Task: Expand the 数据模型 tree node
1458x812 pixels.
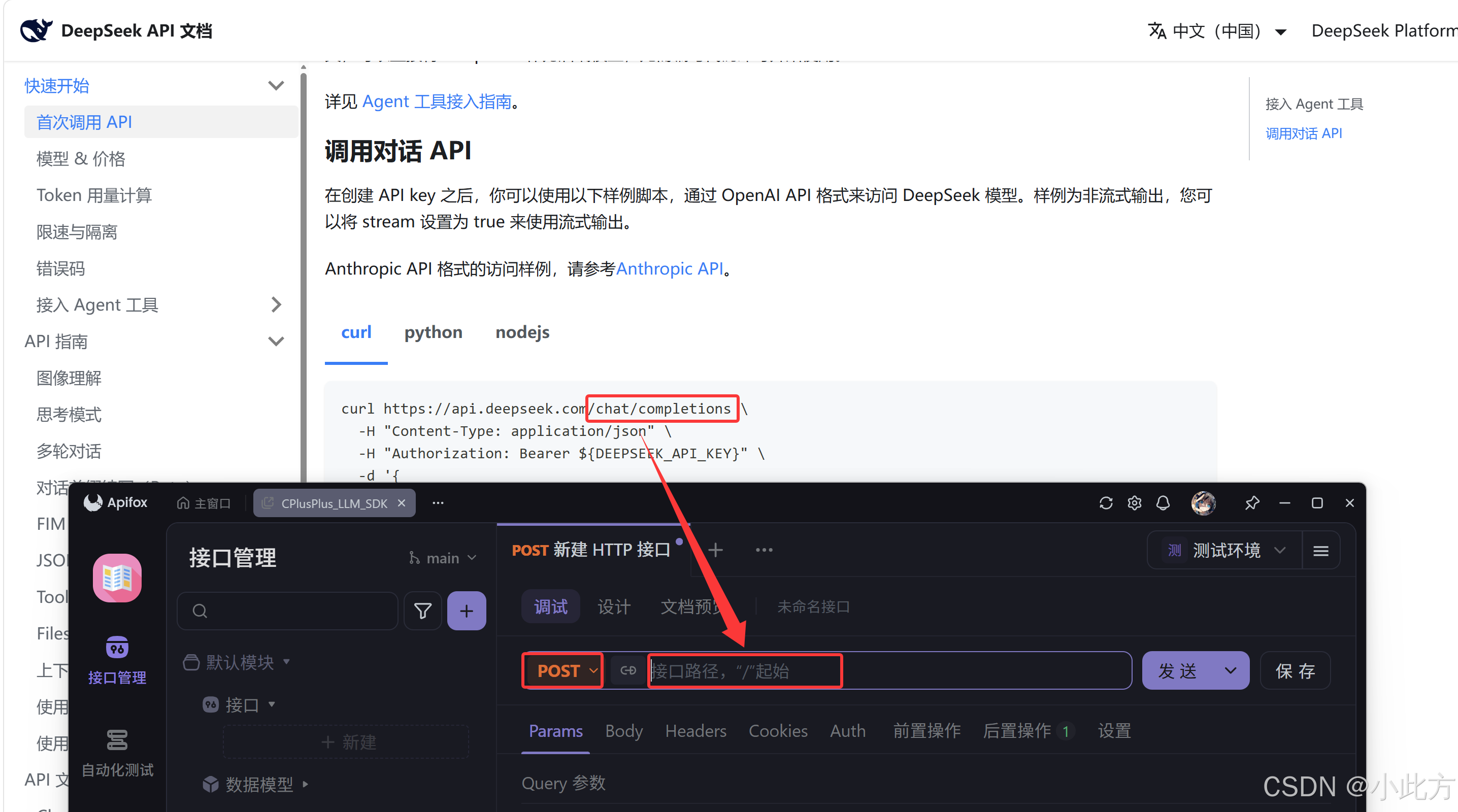Action: (306, 784)
